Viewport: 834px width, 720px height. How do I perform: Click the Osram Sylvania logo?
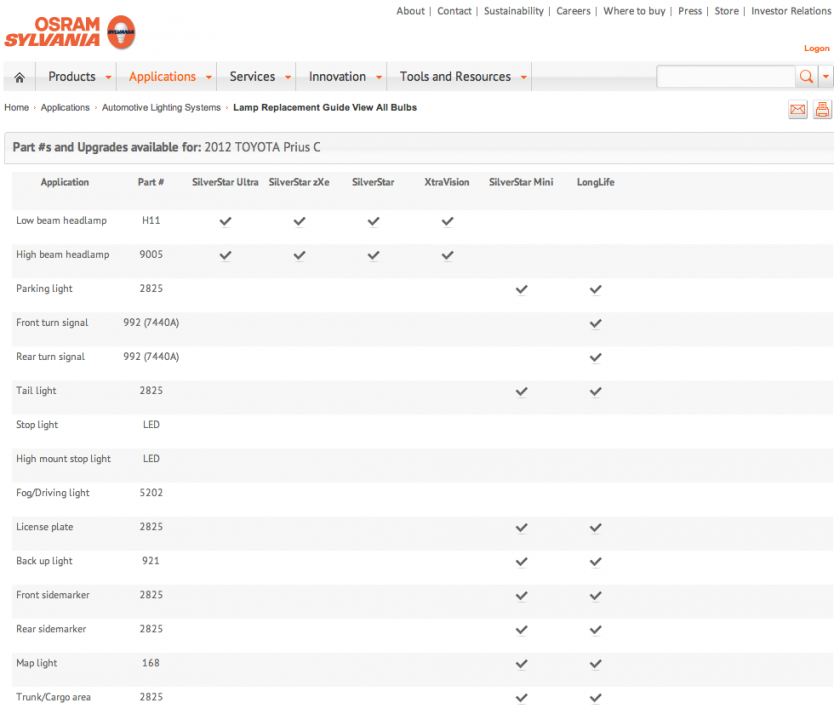pyautogui.click(x=69, y=32)
